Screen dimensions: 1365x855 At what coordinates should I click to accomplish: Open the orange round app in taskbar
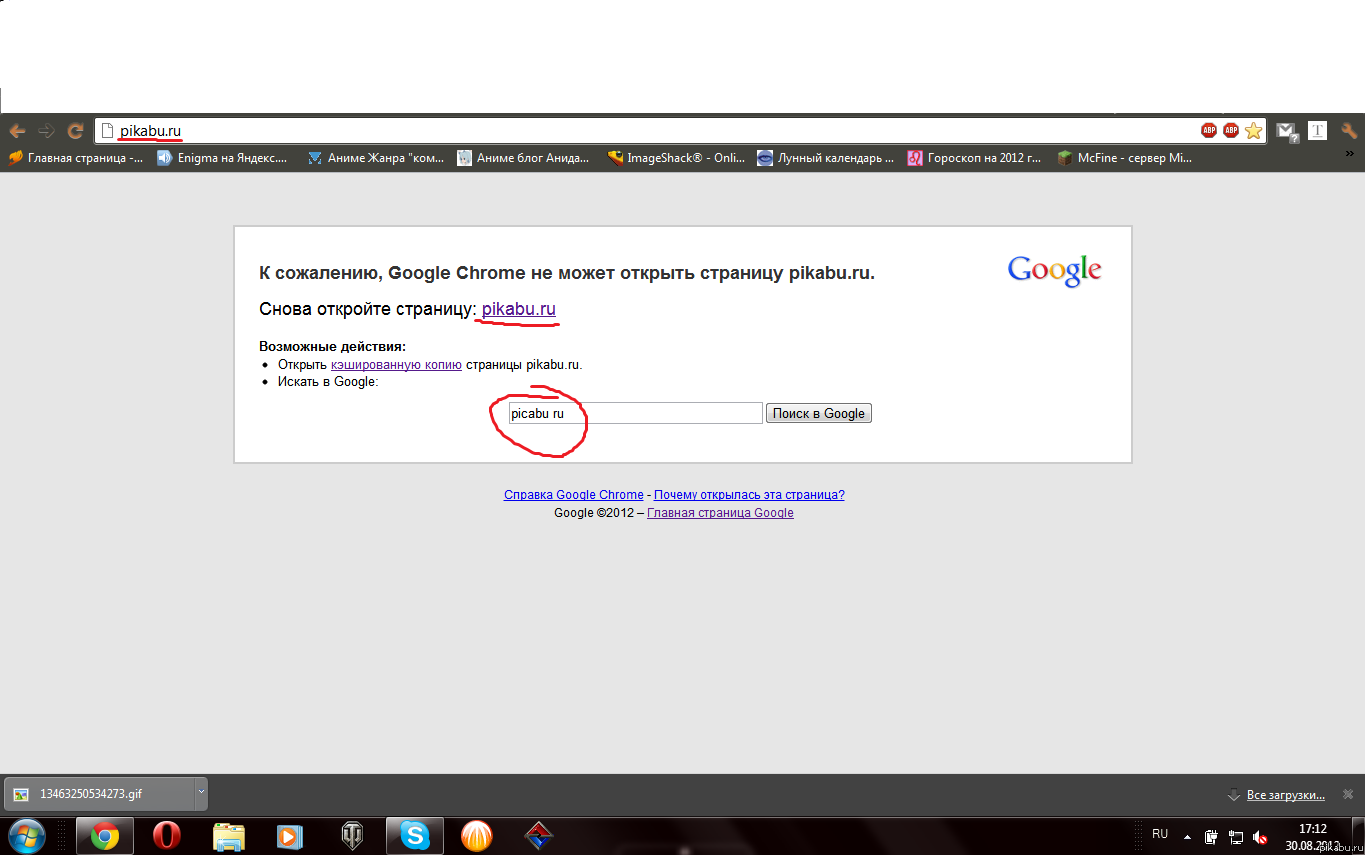[x=477, y=836]
